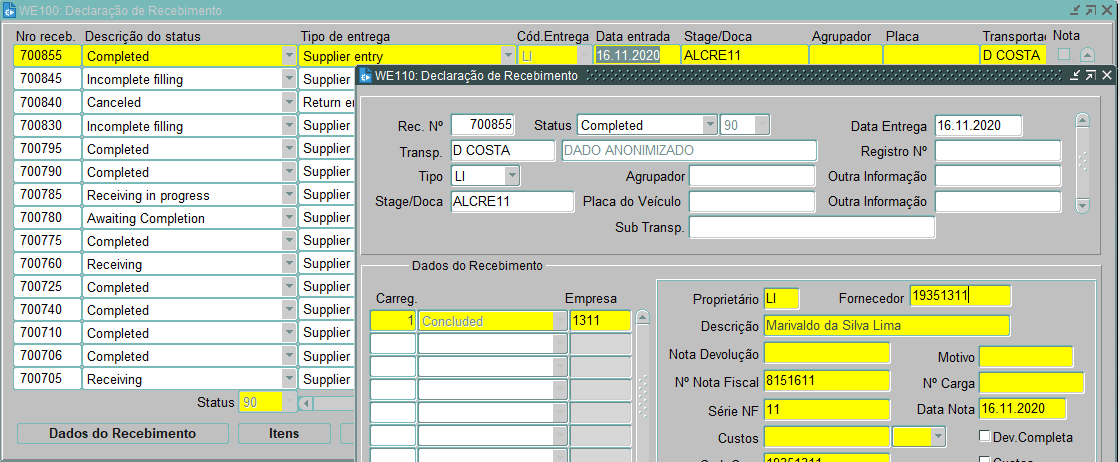The height and width of the screenshot is (462, 1120).
Task: Expand the Tipo dropdown showing LI
Action: tap(511, 176)
